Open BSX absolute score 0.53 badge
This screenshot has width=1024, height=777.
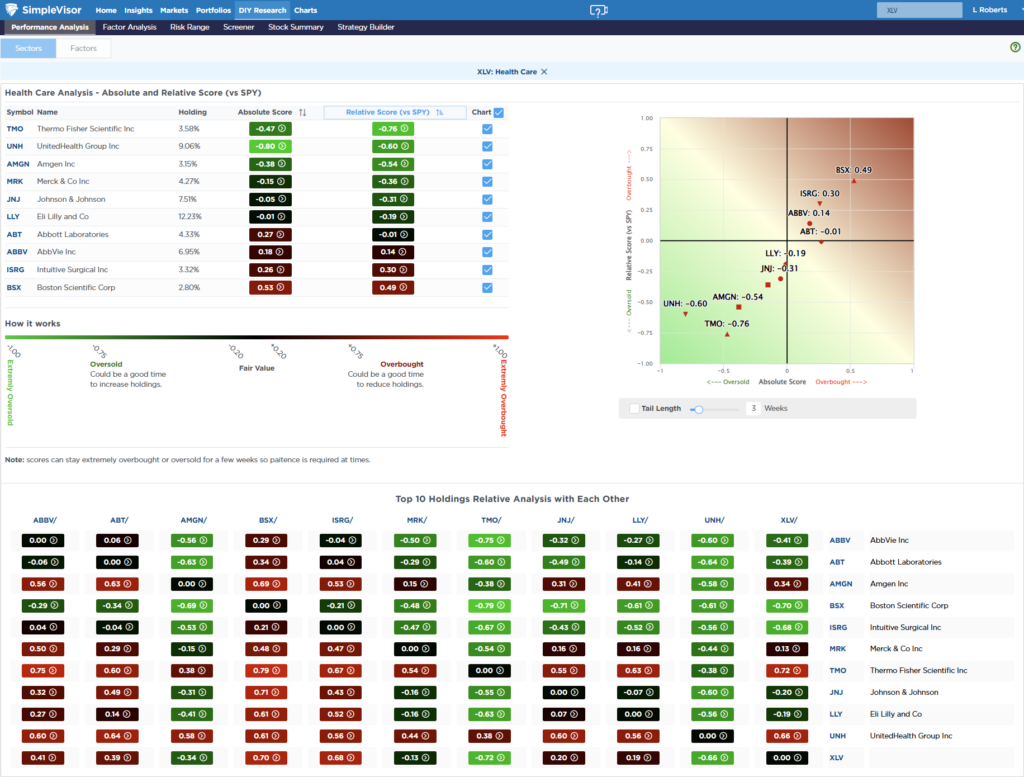coord(270,287)
